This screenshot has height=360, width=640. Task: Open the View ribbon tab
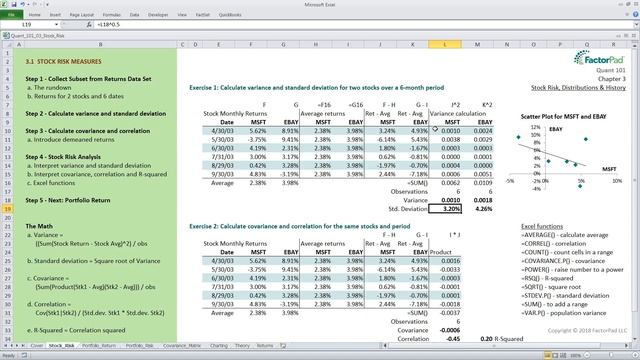pyautogui.click(x=182, y=15)
